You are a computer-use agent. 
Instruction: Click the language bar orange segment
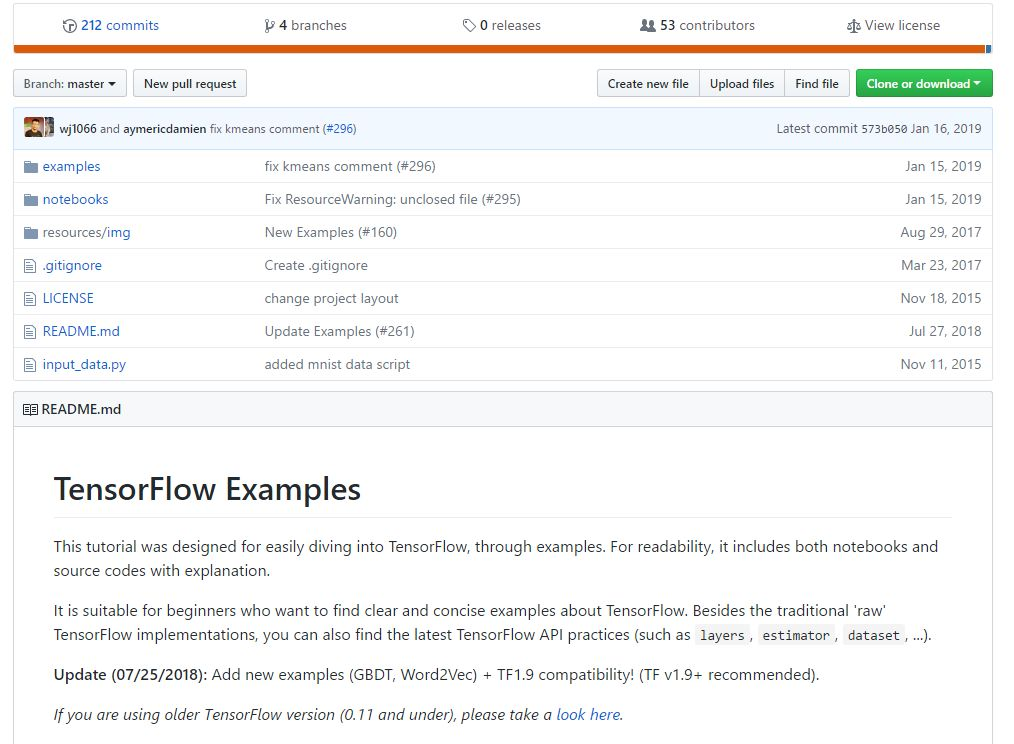(x=499, y=49)
